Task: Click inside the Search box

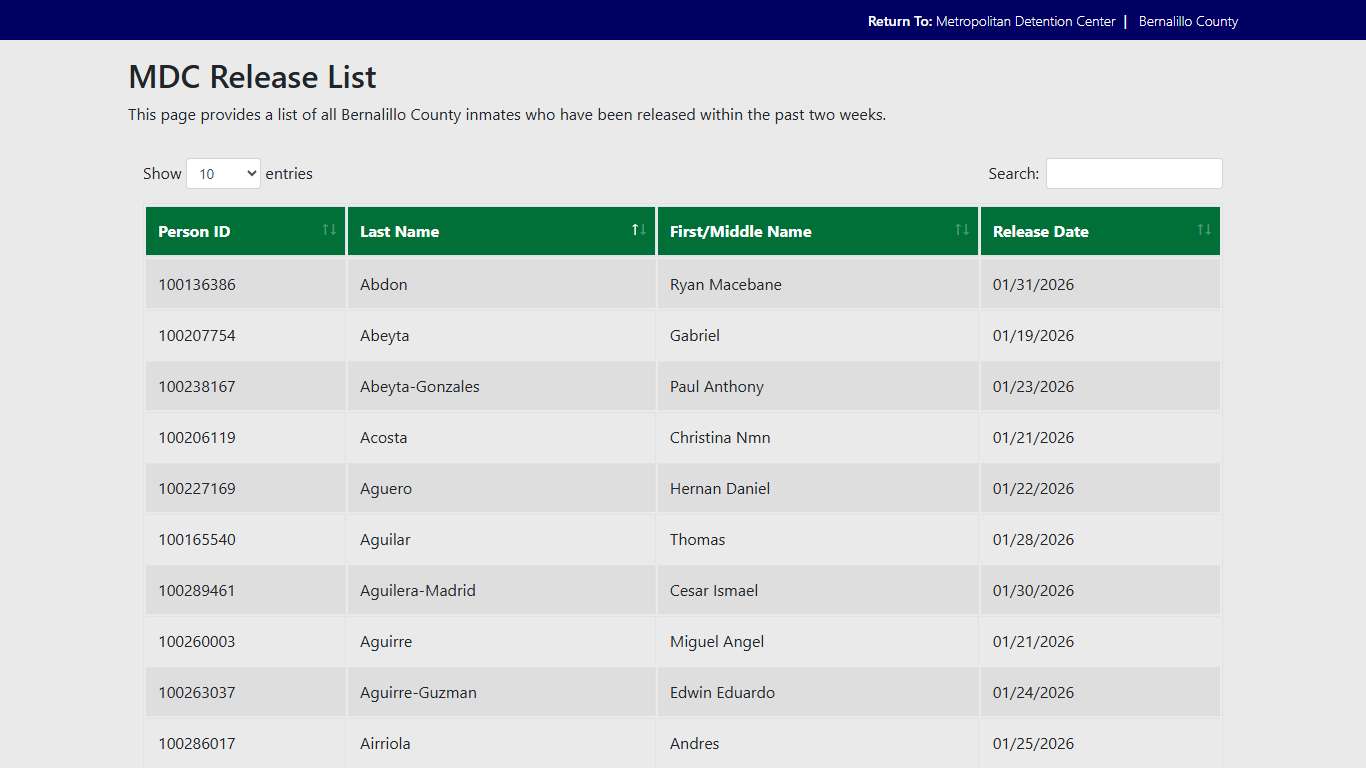Action: click(x=1133, y=173)
